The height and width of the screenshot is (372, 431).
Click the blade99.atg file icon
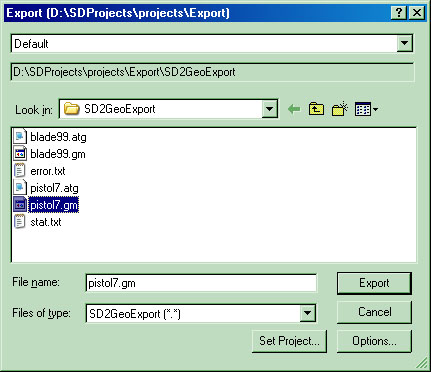tap(20, 137)
